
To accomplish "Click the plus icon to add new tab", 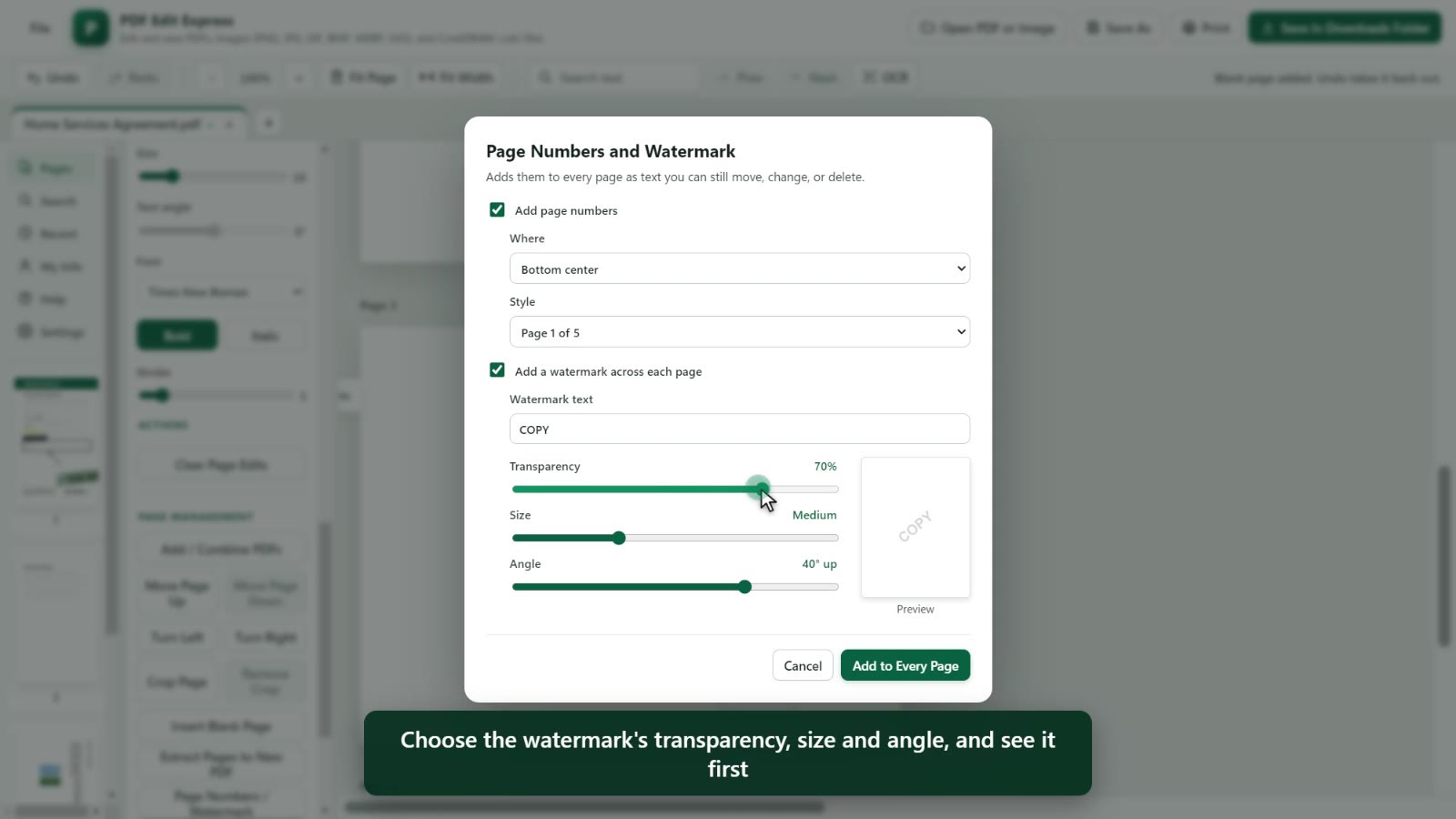I will [x=268, y=123].
